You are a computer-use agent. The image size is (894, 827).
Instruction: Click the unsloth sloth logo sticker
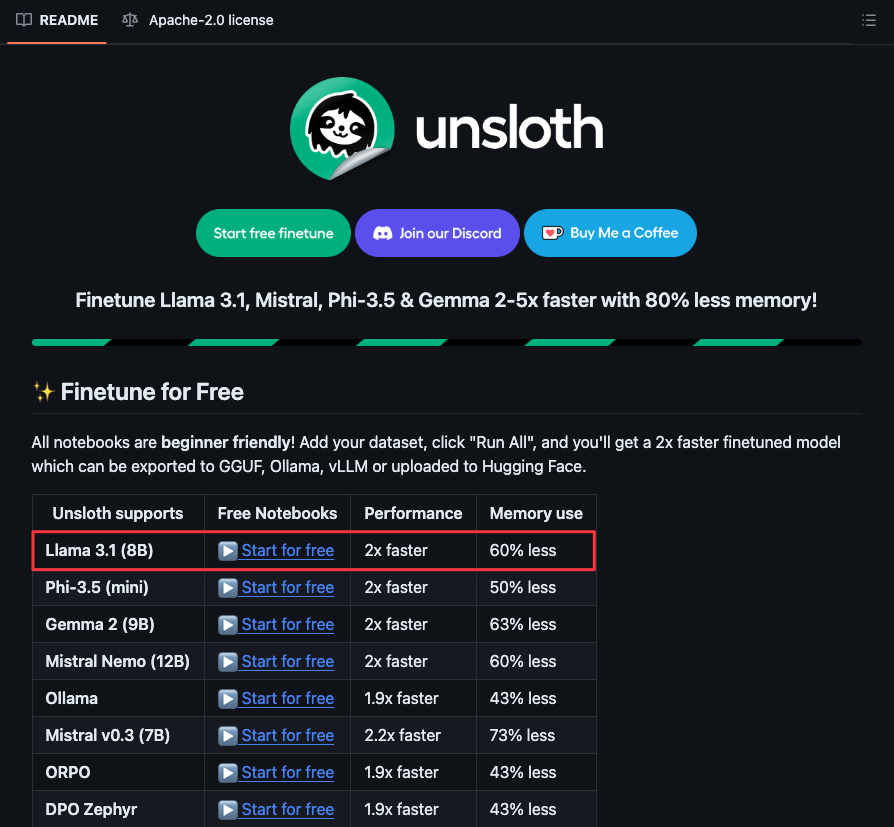[x=342, y=128]
